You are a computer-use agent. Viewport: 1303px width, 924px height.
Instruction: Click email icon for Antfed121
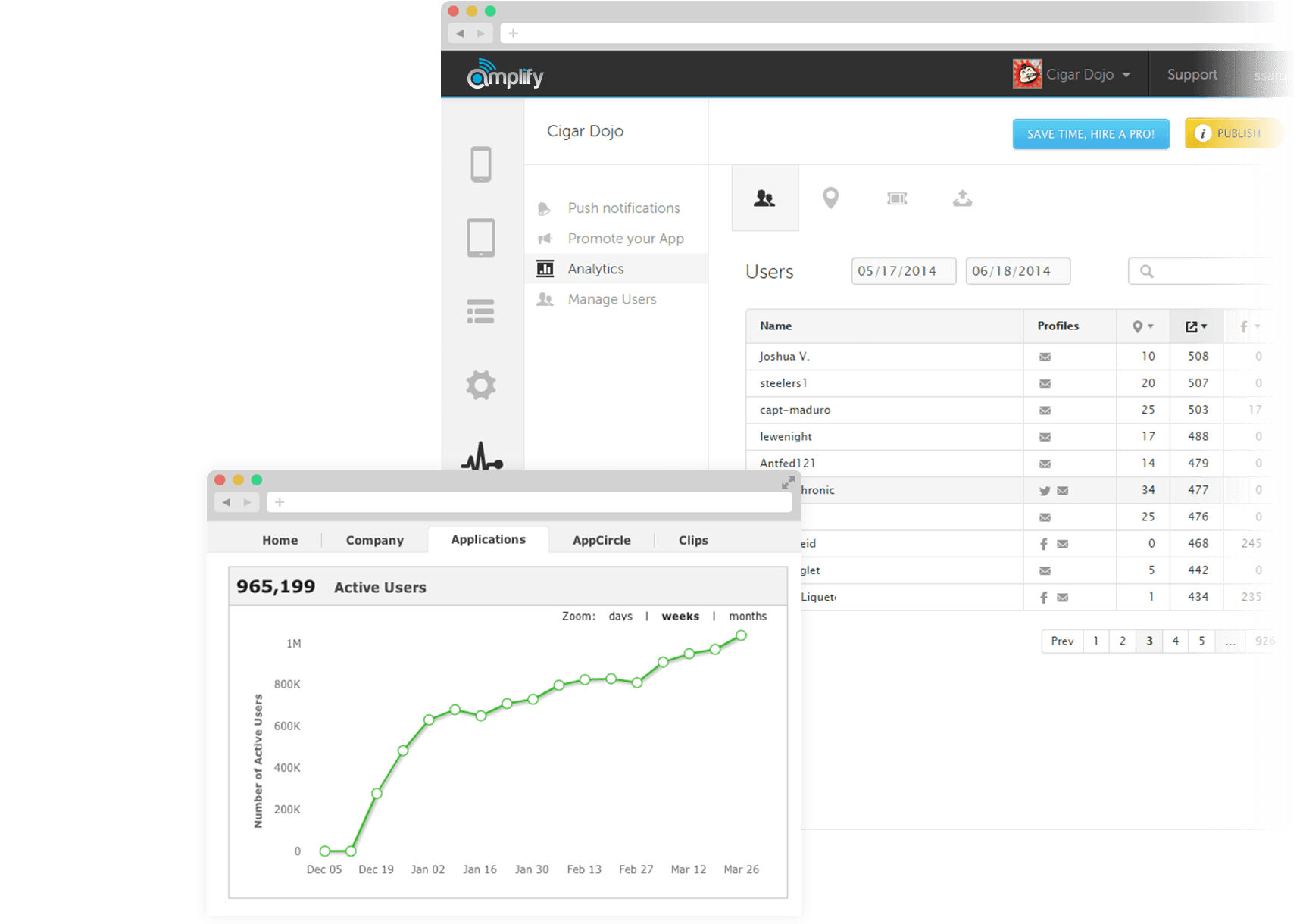(1045, 464)
